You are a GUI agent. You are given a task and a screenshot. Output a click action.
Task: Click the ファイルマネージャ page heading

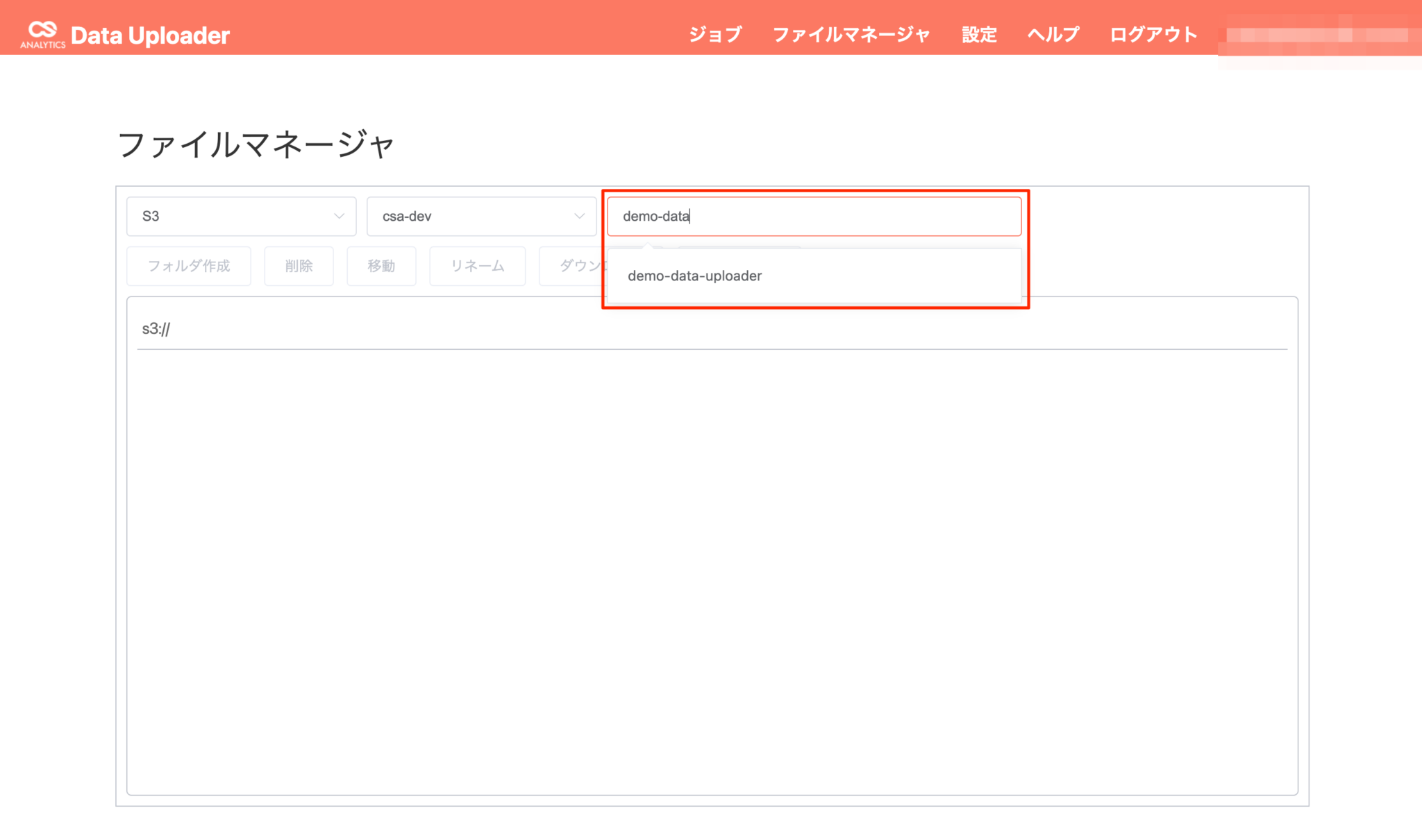[x=257, y=144]
